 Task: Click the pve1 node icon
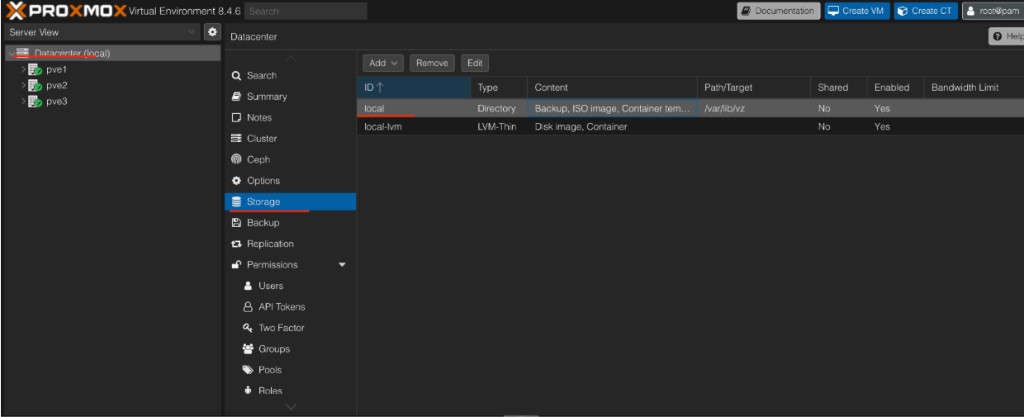[x=35, y=69]
